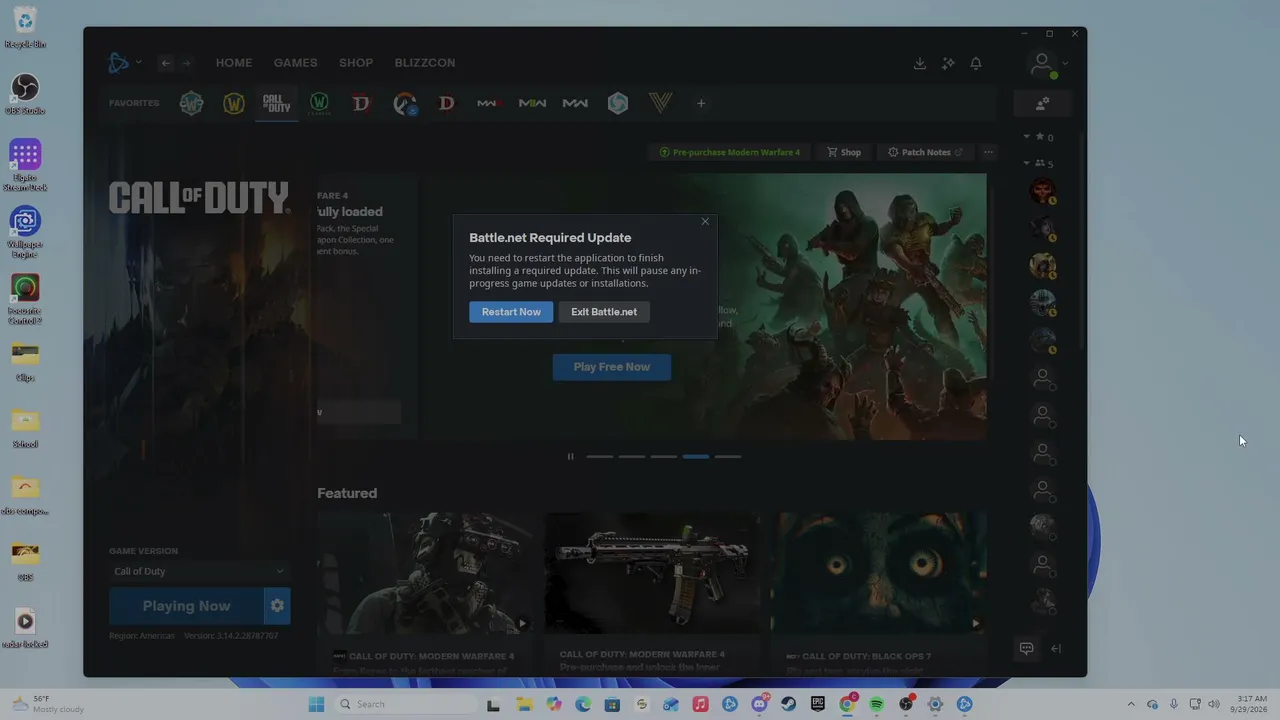Open the Shop button with cart
Screen dimensions: 1280x720
844,152
